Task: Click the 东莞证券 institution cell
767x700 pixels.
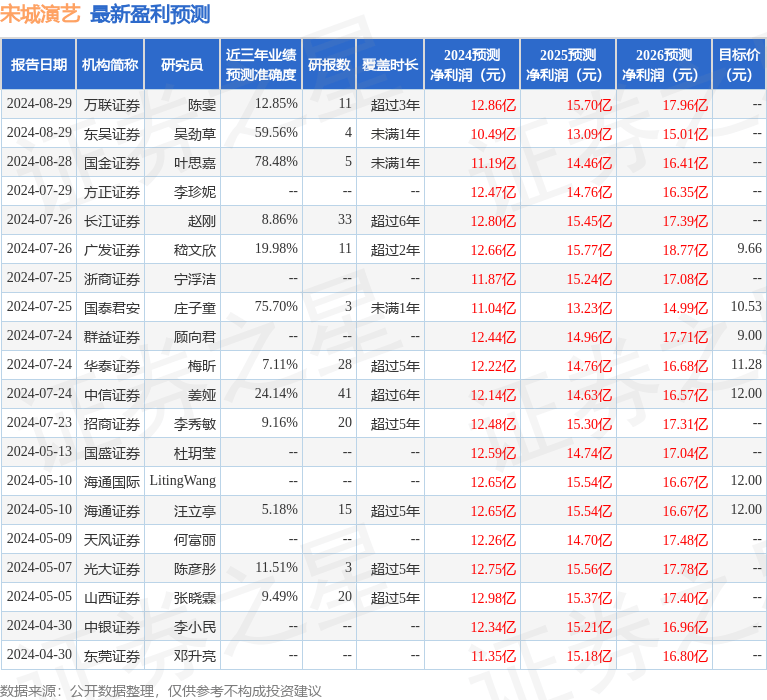Action: pos(112,655)
